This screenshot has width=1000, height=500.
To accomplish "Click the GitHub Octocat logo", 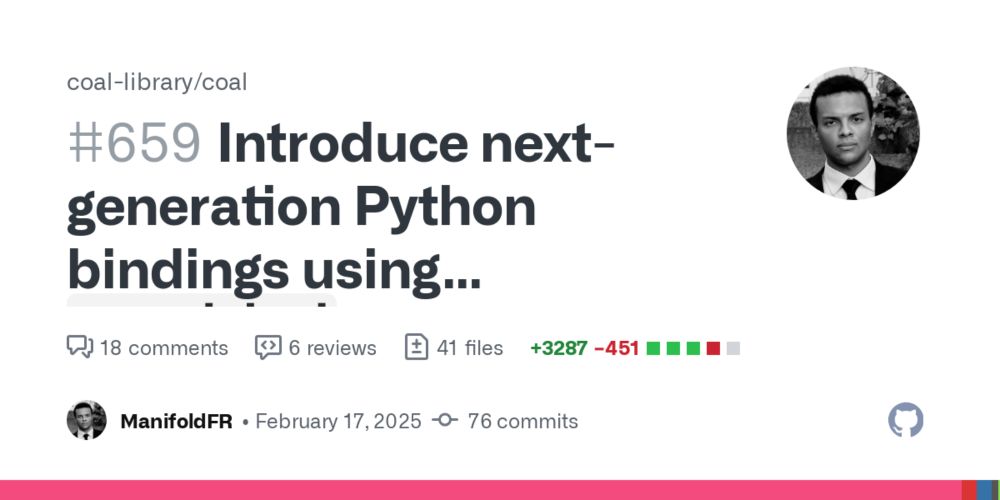I will [906, 420].
